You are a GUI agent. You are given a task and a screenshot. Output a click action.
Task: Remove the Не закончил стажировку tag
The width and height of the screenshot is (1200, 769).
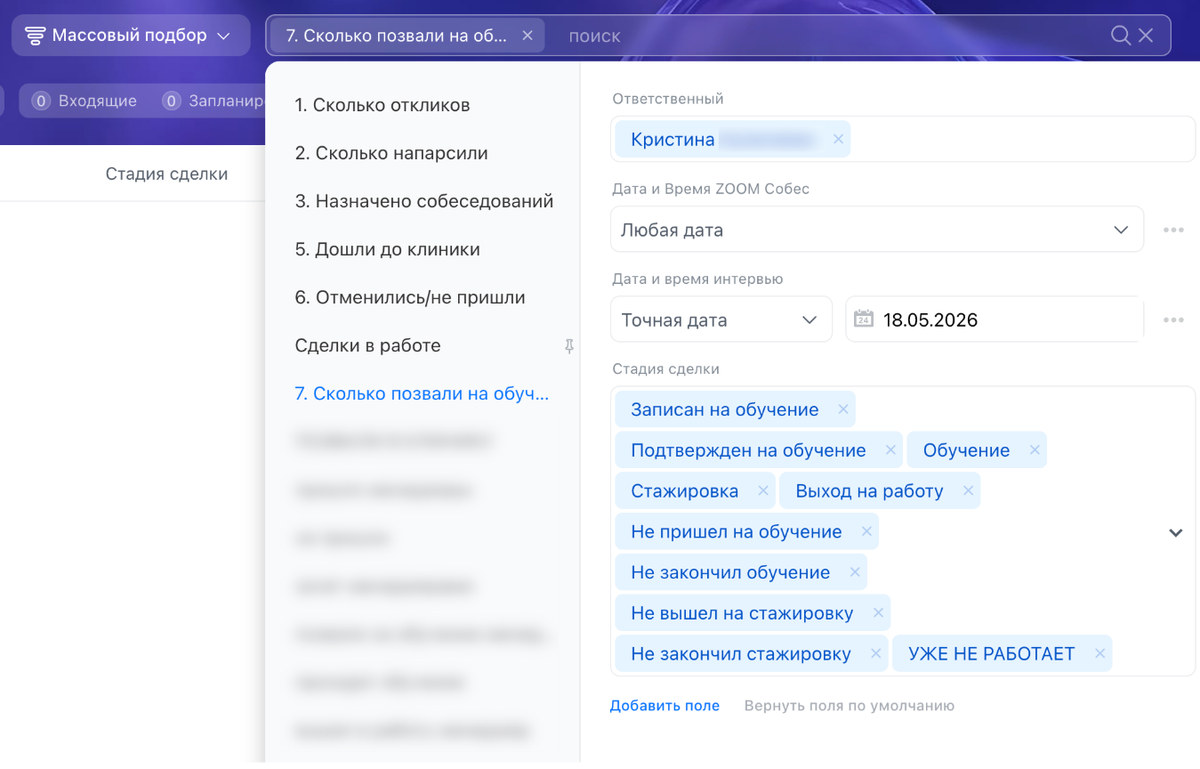click(x=876, y=654)
